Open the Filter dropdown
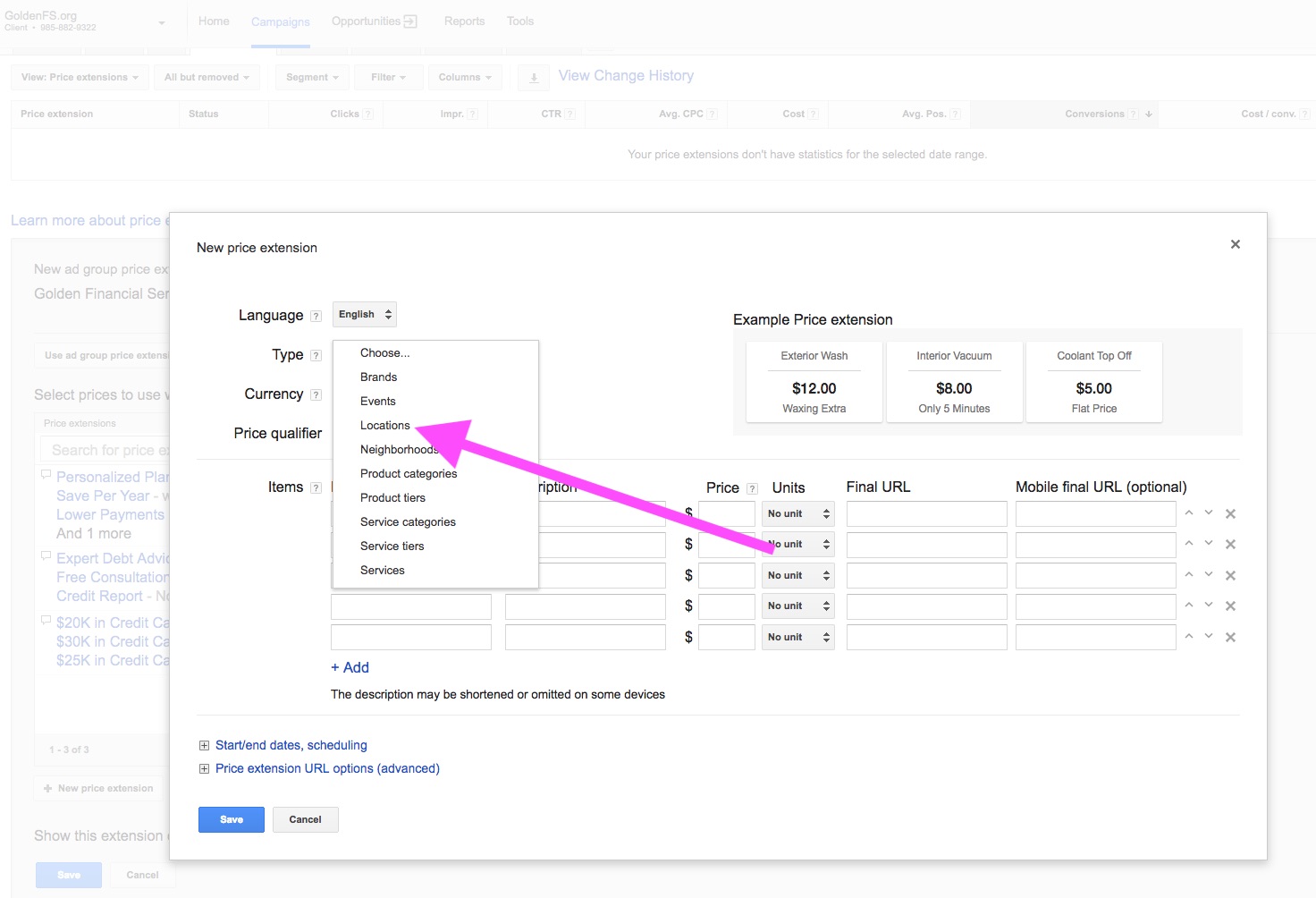Screen dimensions: 1316x898 388,77
